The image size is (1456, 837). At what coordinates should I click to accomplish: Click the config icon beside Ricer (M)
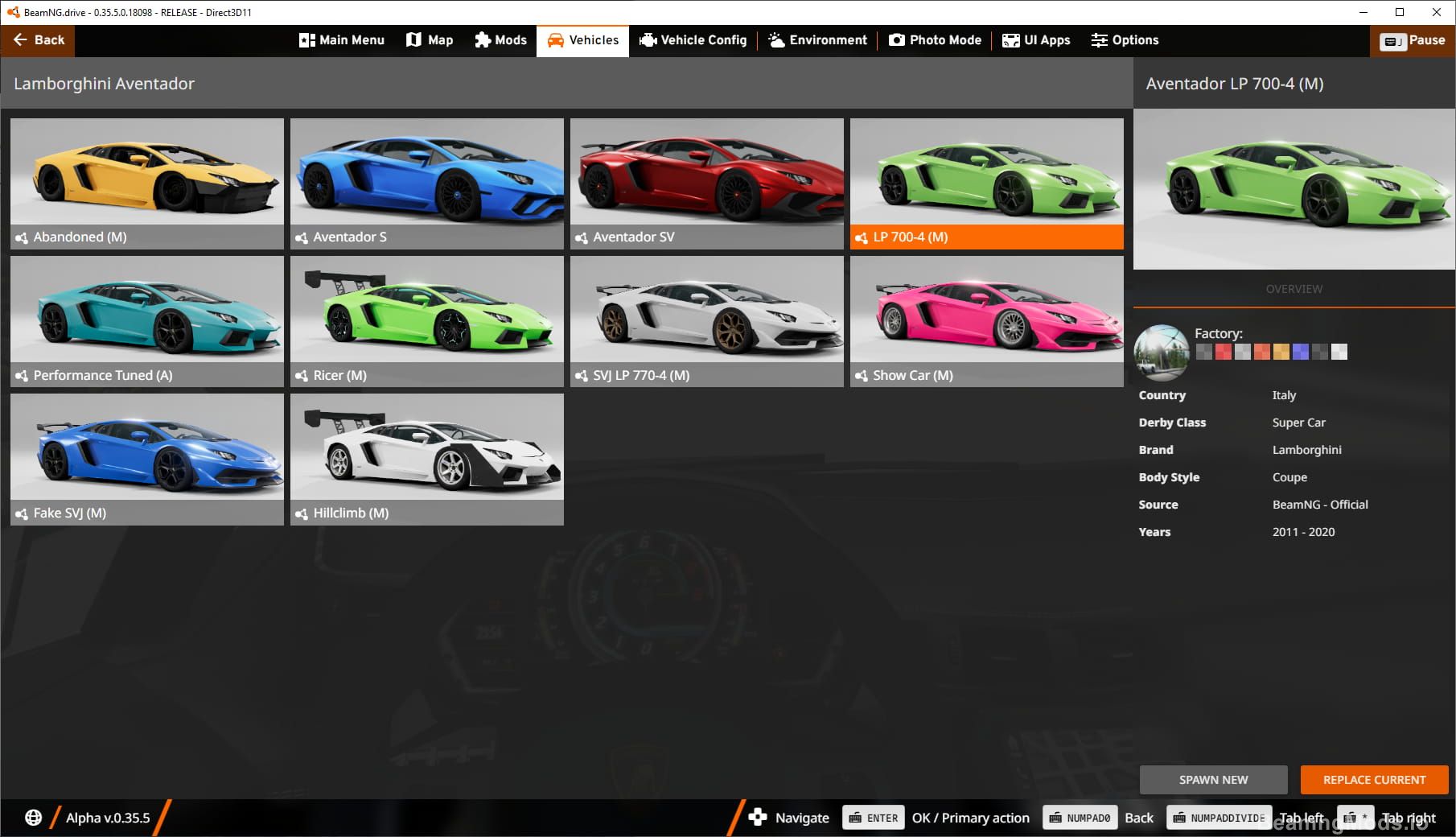302,376
